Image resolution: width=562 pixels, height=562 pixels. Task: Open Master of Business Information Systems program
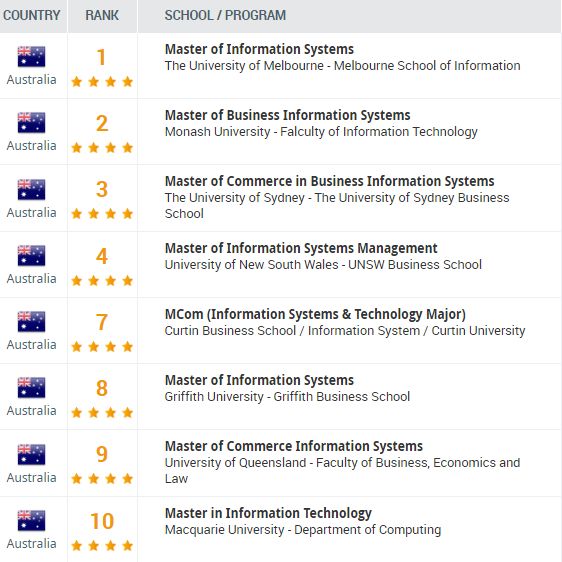coord(287,115)
